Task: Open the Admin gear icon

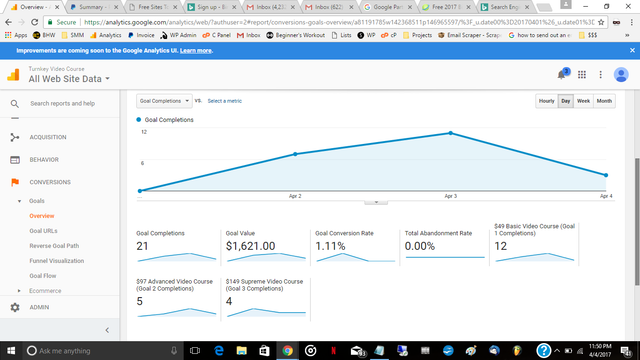Action: coord(15,307)
